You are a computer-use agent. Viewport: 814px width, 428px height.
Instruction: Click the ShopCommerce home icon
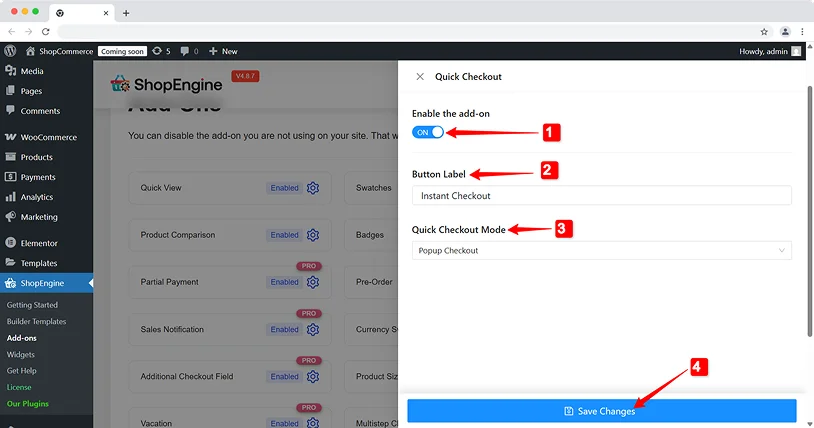pos(30,51)
